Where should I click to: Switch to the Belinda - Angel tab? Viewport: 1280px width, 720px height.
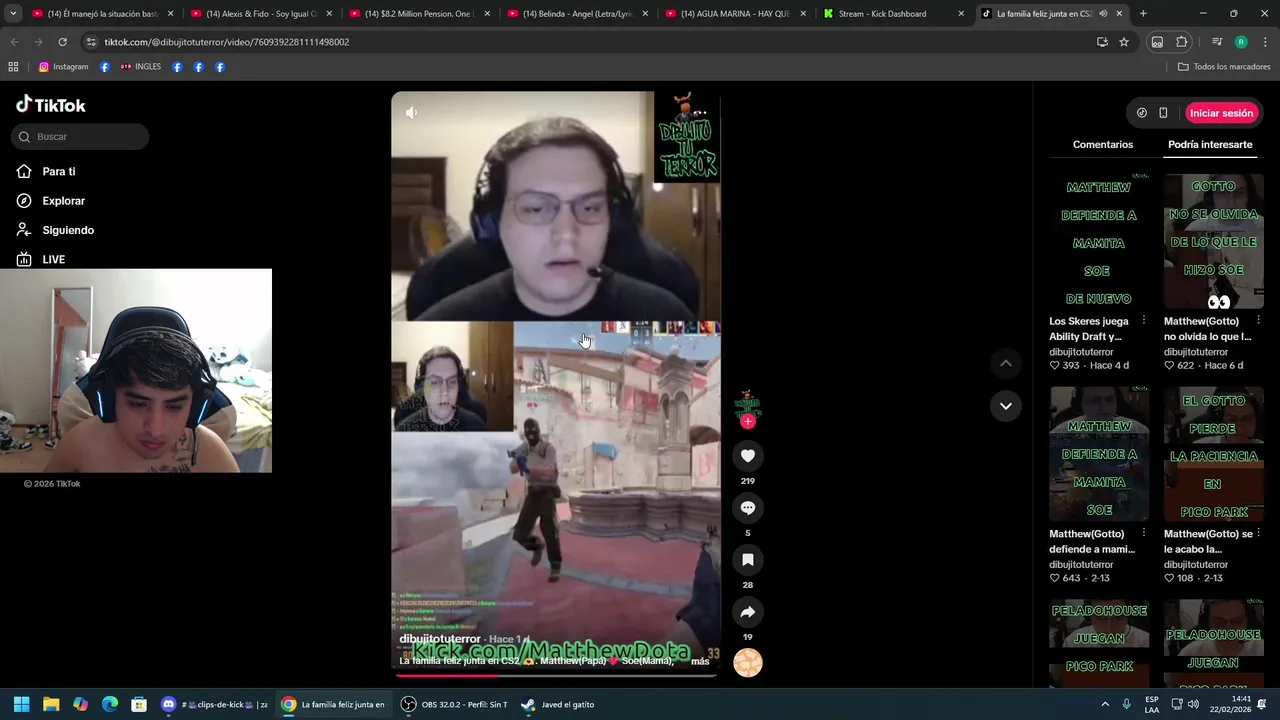click(x=577, y=14)
